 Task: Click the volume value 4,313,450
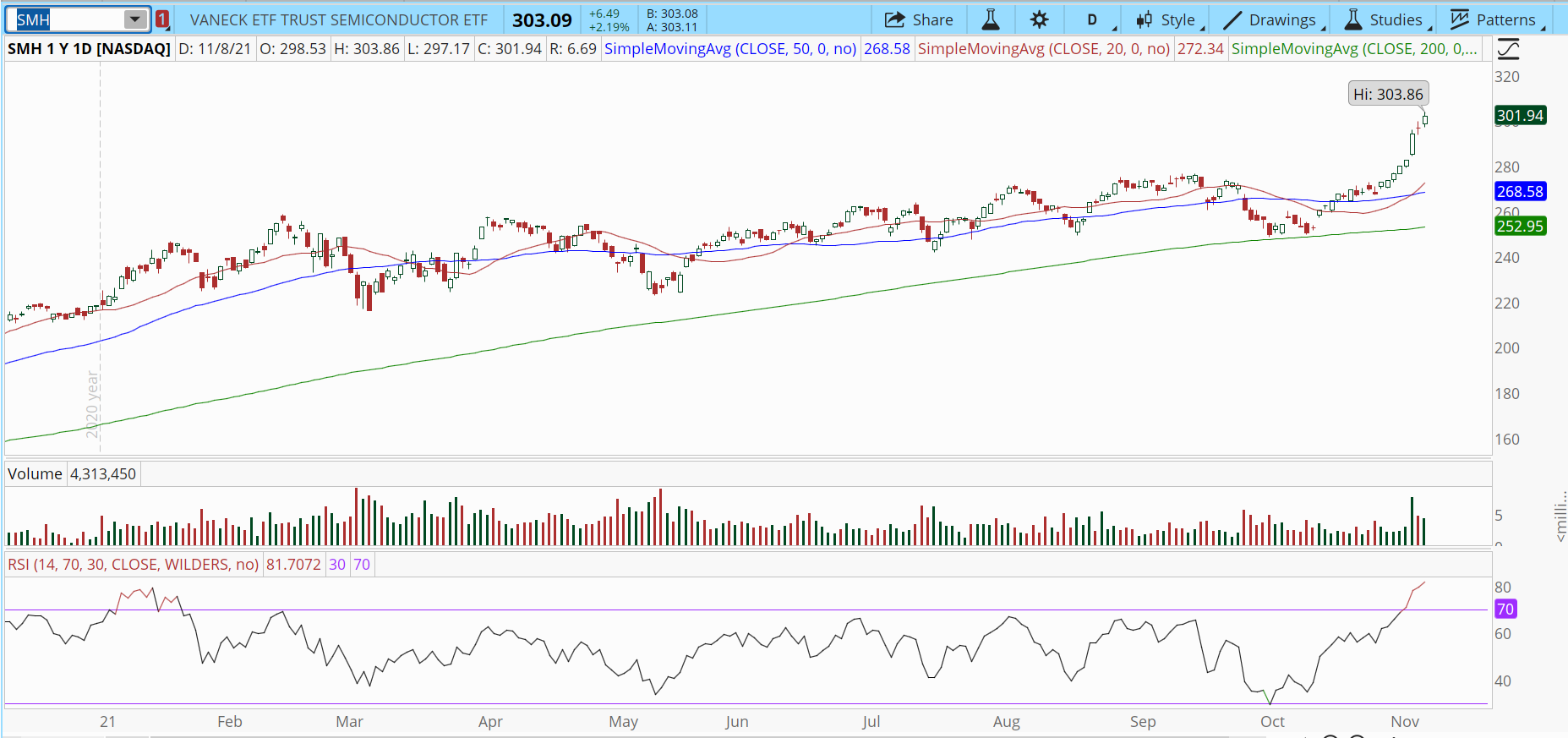coord(103,474)
